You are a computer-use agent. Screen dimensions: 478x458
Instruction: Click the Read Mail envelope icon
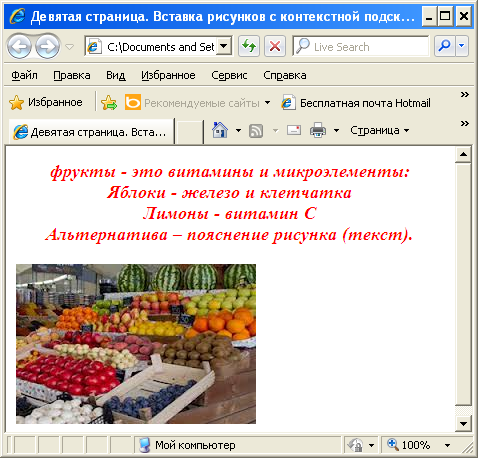(x=294, y=130)
